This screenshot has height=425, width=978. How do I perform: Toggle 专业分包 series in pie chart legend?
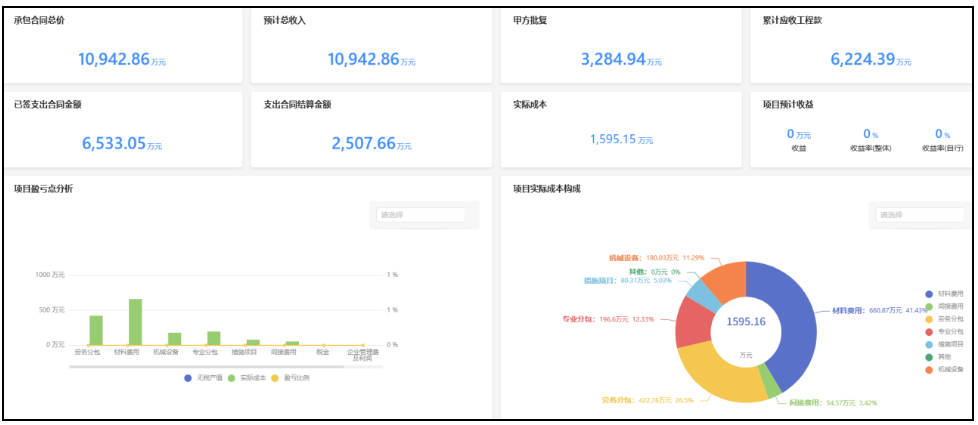[x=944, y=331]
